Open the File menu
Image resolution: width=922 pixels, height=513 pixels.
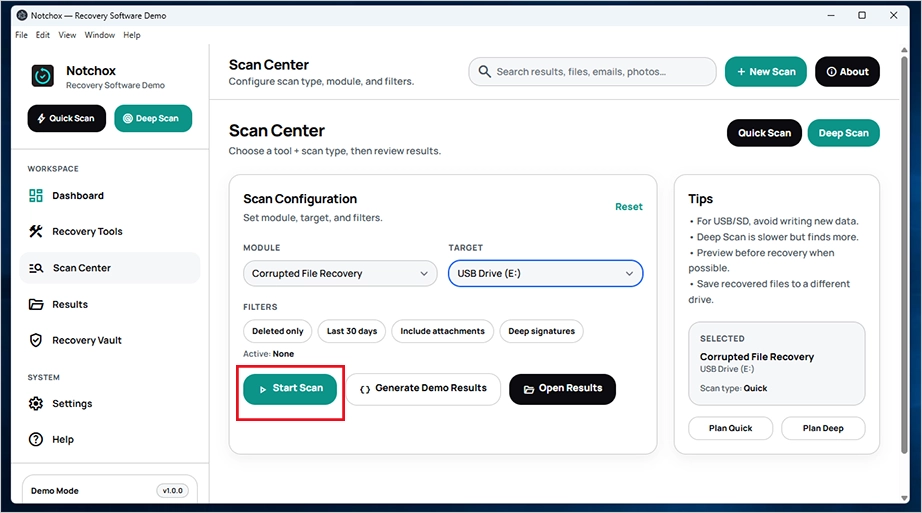(x=21, y=35)
